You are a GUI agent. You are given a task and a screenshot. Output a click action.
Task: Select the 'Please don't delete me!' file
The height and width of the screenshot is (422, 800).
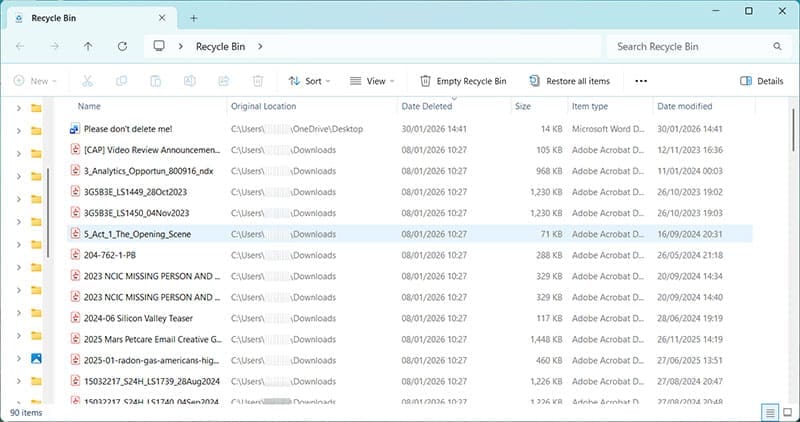[128, 129]
